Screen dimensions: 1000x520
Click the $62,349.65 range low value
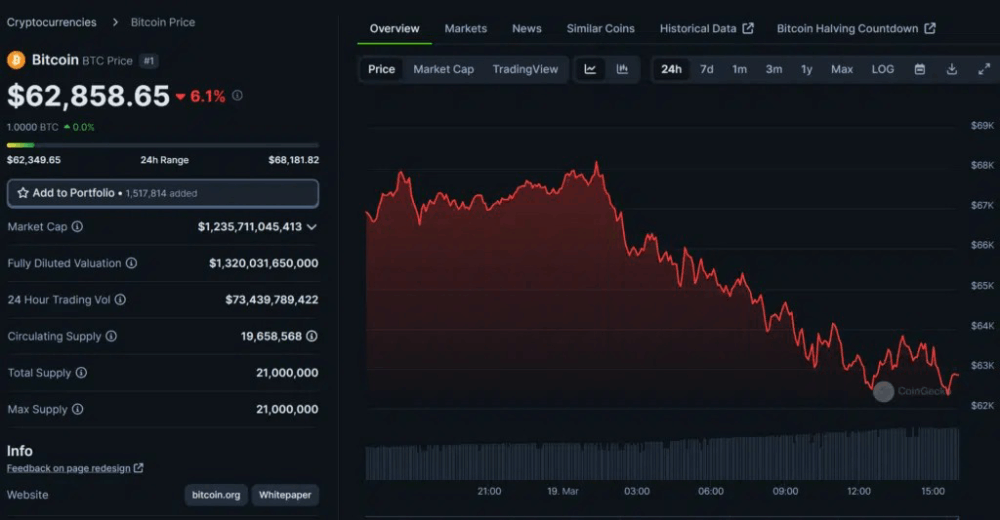[34, 160]
